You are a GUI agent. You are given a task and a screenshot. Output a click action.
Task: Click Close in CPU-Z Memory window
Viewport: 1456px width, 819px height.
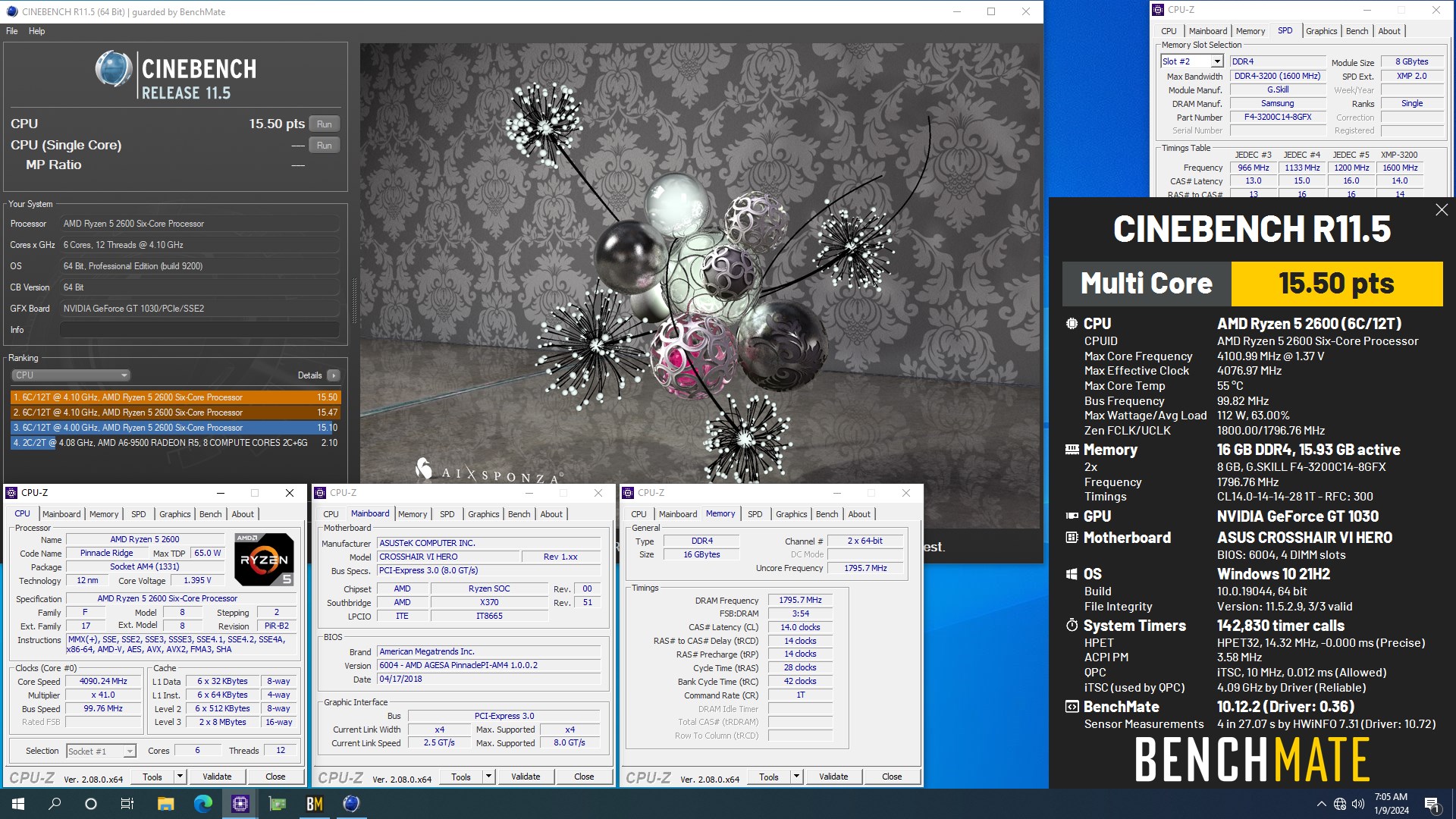892,777
